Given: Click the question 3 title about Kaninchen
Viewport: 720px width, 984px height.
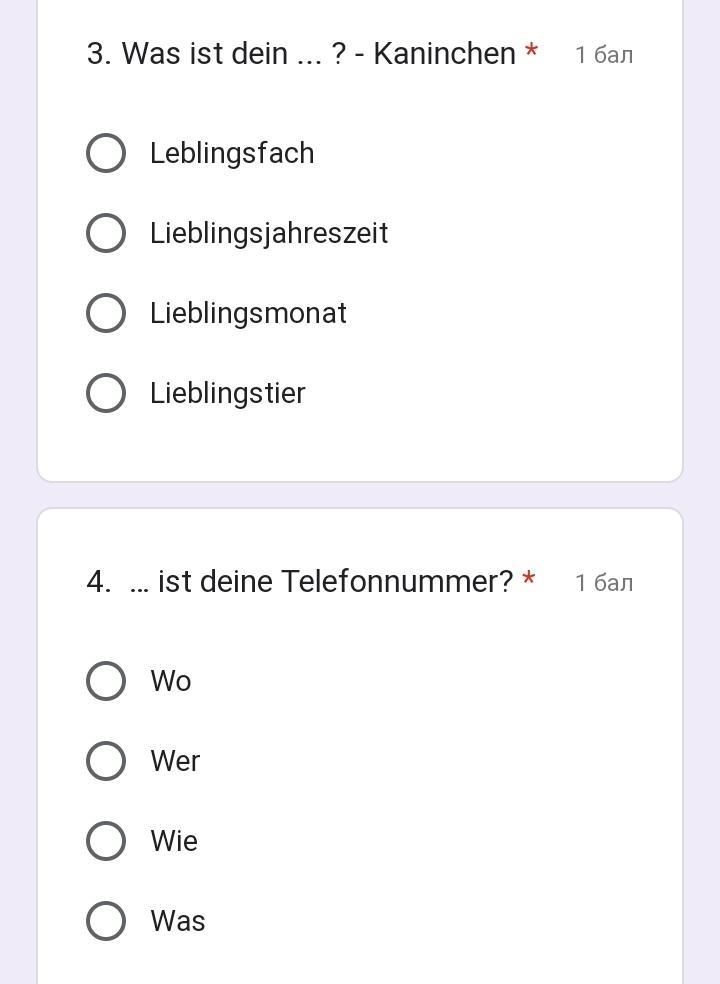Looking at the screenshot, I should [301, 54].
